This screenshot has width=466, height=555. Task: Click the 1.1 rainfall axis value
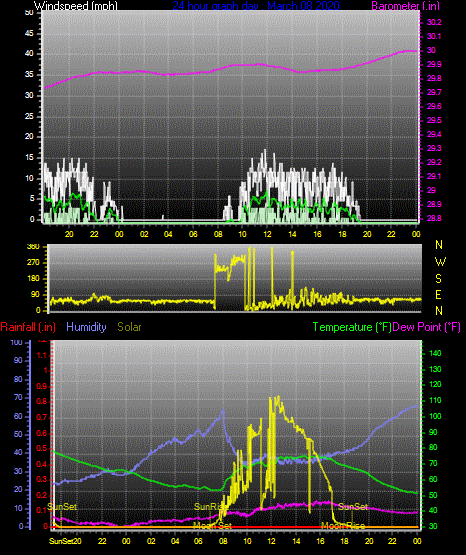(x=42, y=355)
